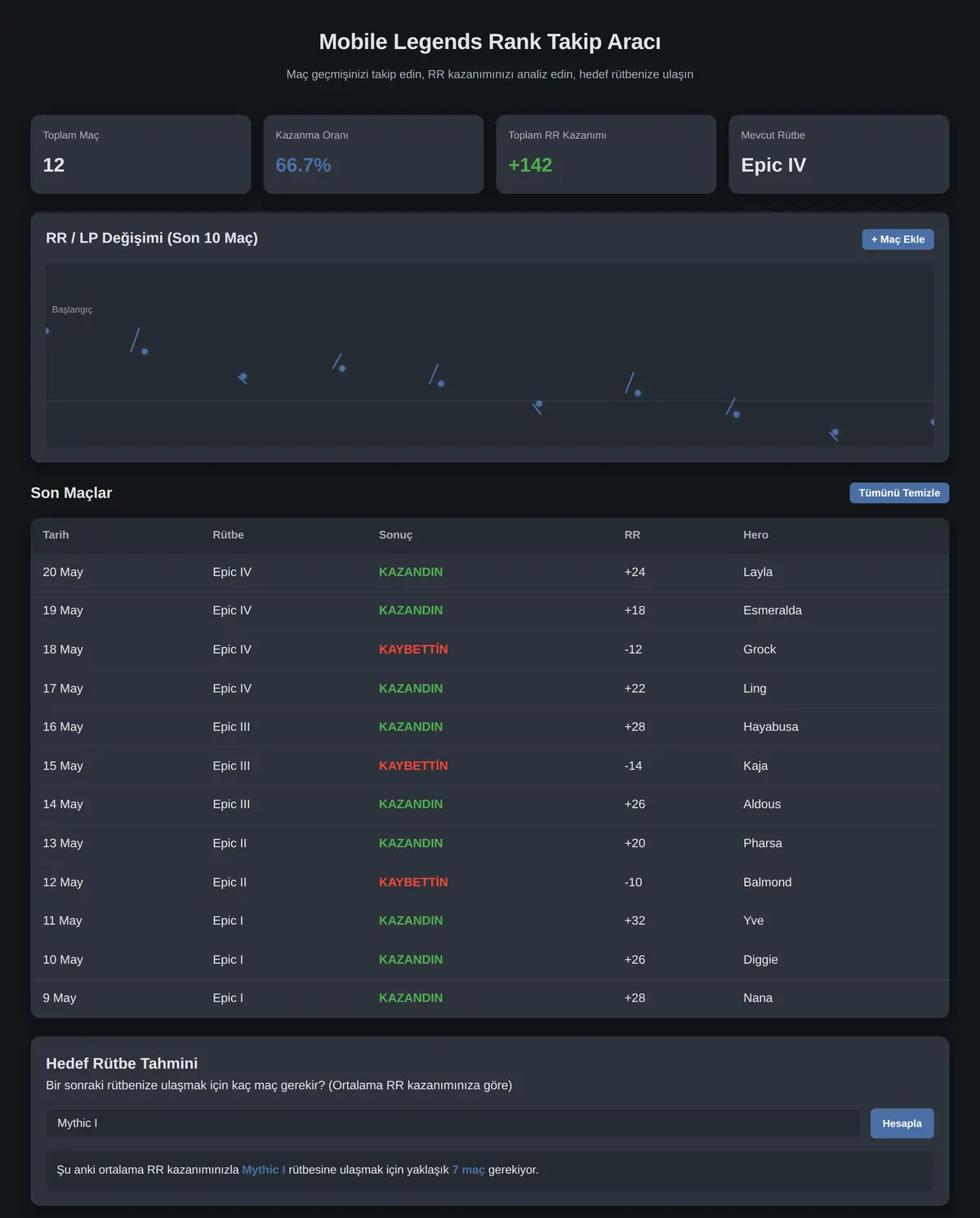The image size is (980, 1218).
Task: Click the "+ Maç Ekle" button
Action: tap(898, 239)
